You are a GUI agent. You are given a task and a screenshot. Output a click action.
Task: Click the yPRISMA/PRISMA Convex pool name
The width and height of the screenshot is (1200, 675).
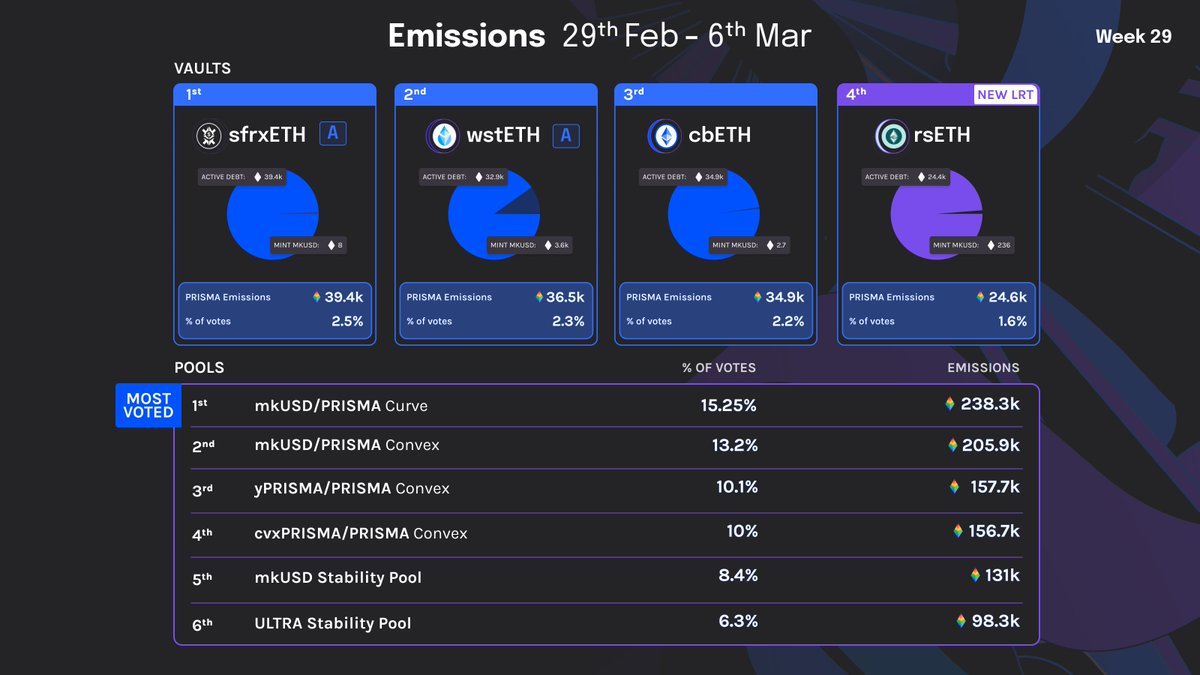pyautogui.click(x=352, y=489)
